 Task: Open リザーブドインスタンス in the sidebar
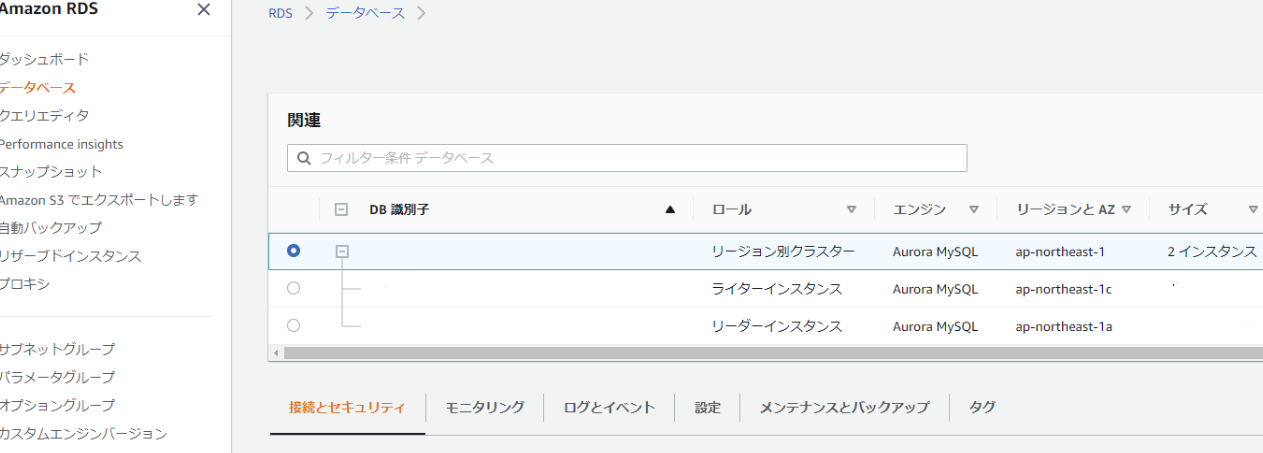click(70, 256)
